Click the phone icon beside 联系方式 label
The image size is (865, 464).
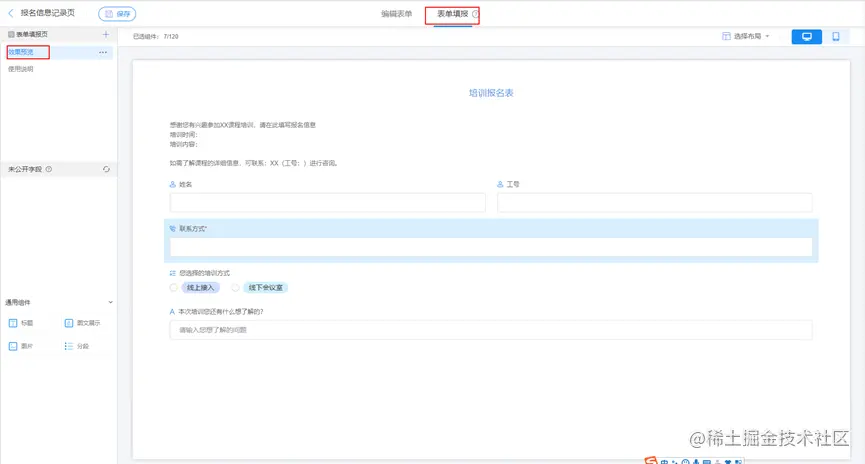173,228
